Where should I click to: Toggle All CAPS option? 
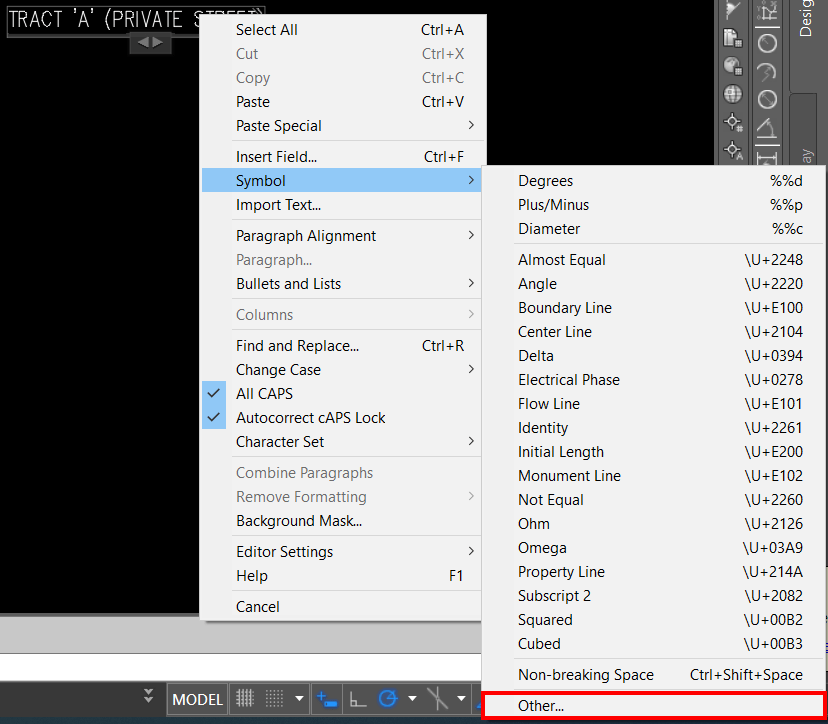click(x=341, y=393)
